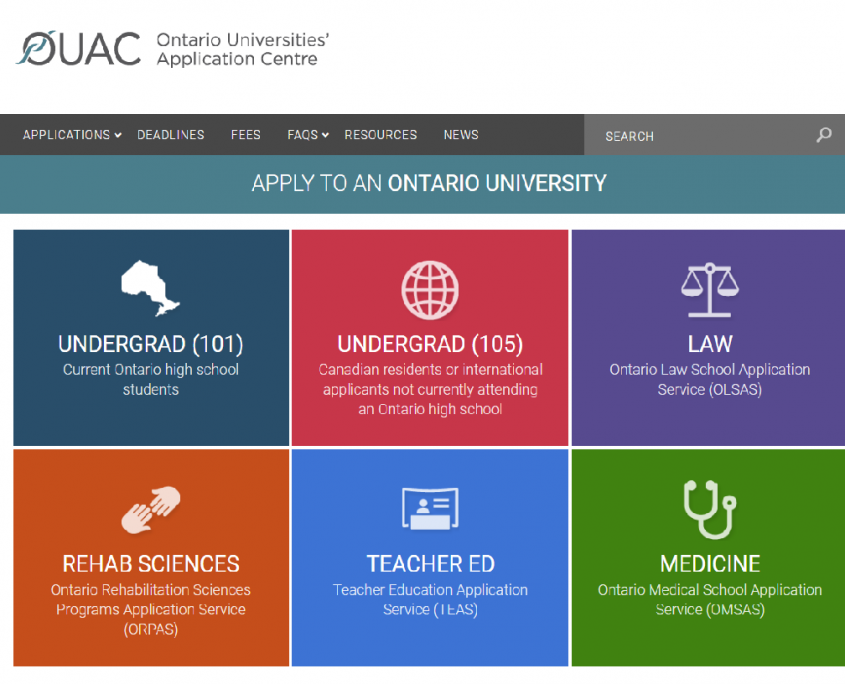Viewport: 845px width, 684px height.
Task: Click the search magnifier icon
Action: (x=824, y=135)
